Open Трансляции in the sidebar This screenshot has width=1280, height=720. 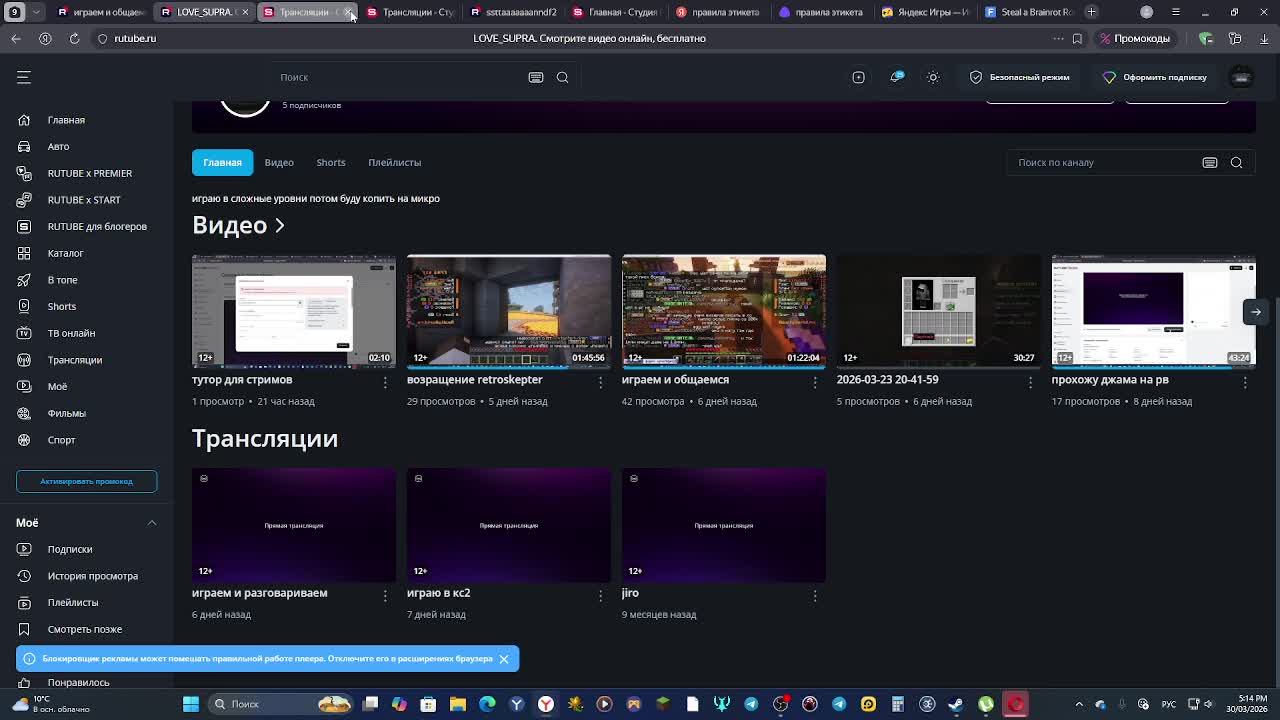74,360
